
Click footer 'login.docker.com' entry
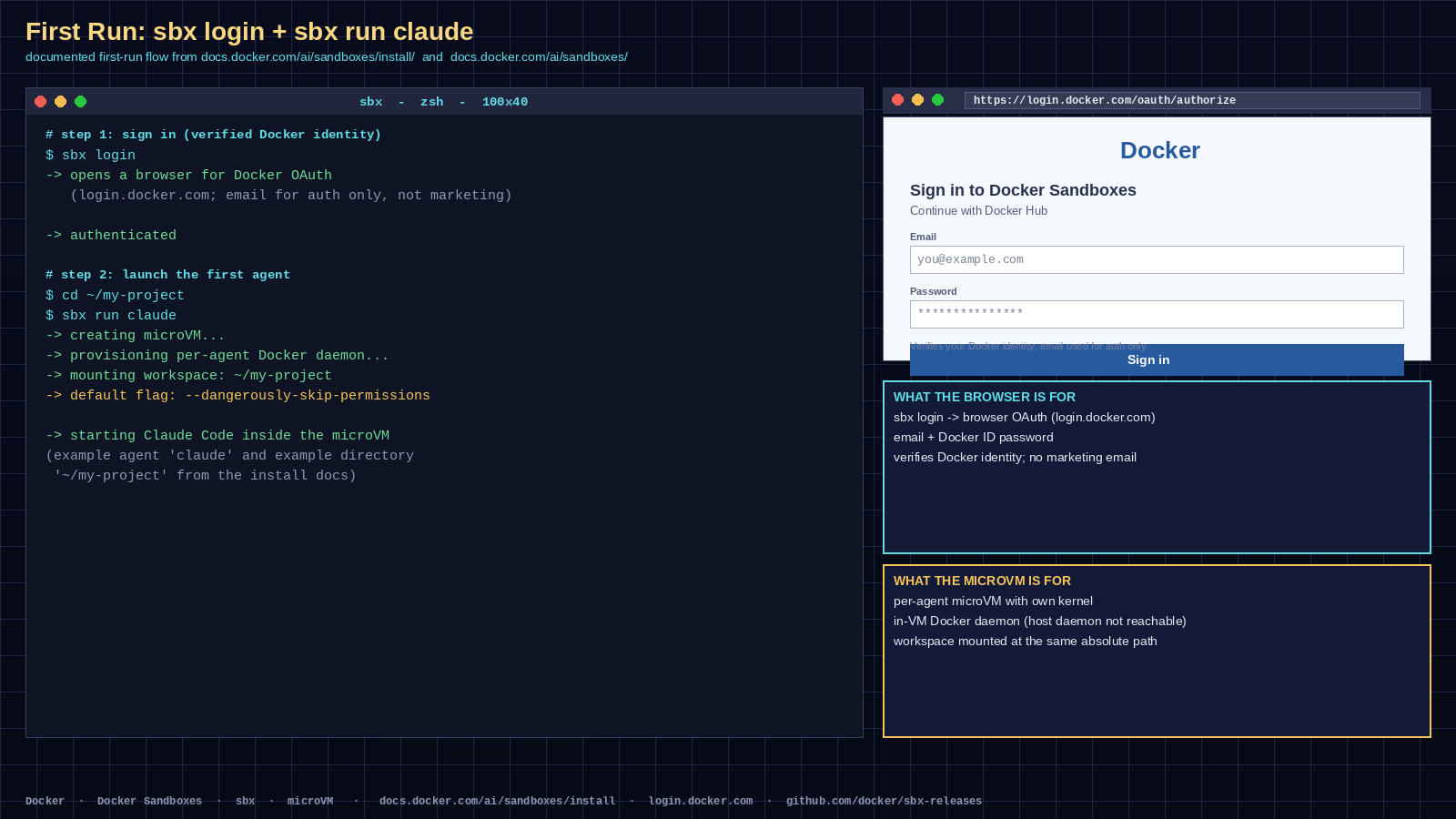tap(701, 801)
